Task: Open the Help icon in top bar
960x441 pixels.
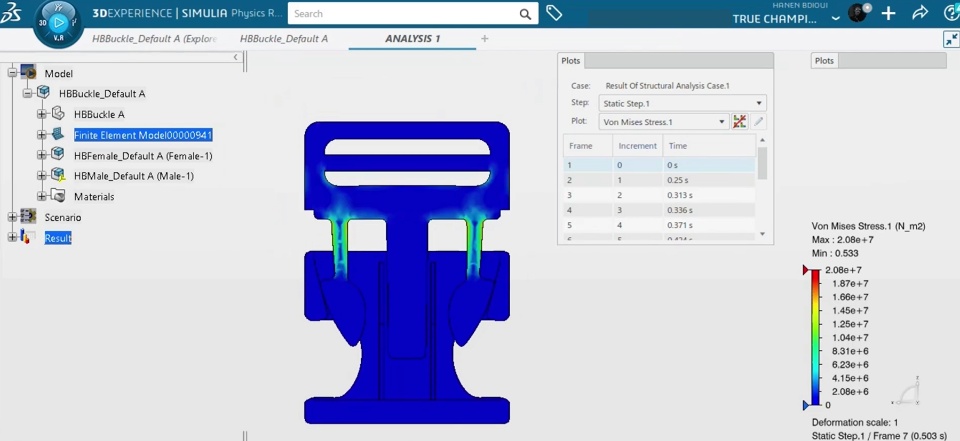Action: (x=953, y=13)
